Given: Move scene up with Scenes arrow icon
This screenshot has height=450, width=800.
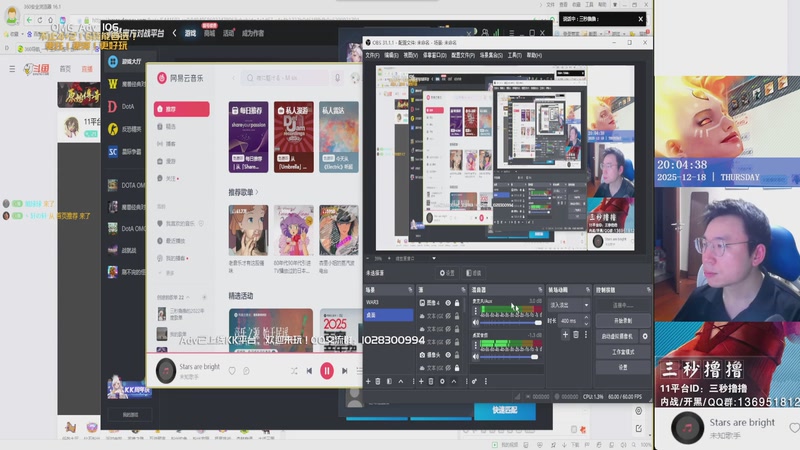Looking at the screenshot, I should [401, 381].
